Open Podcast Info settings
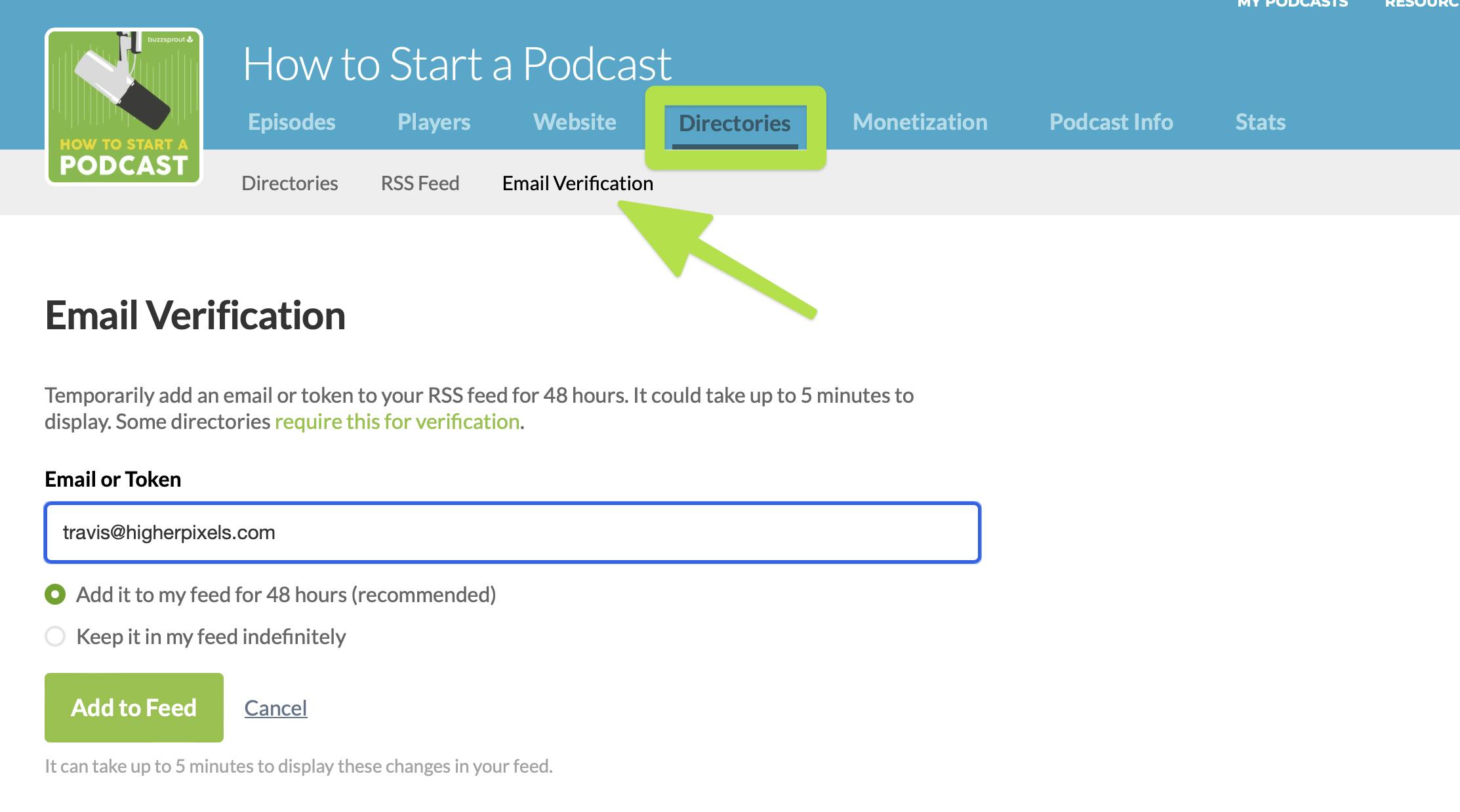The image size is (1460, 812). click(x=1112, y=121)
